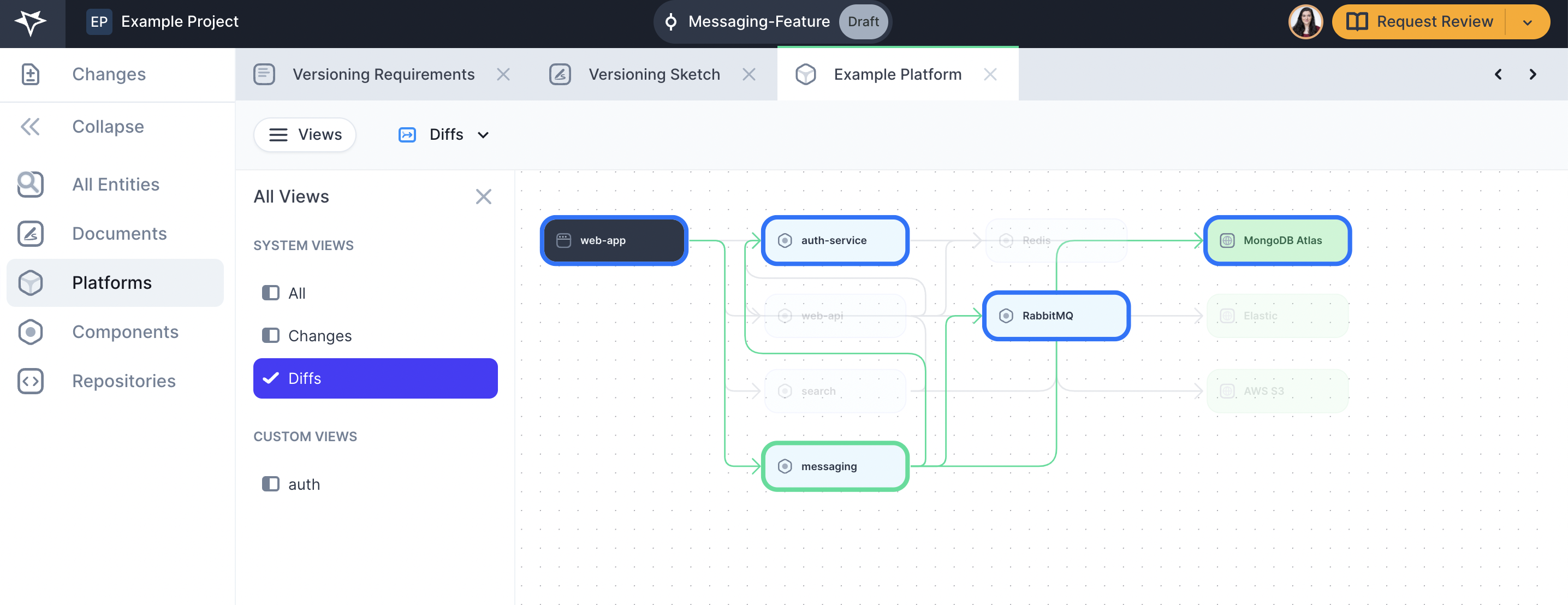Click the auth-service hexagon icon
1568x605 pixels.
click(785, 240)
